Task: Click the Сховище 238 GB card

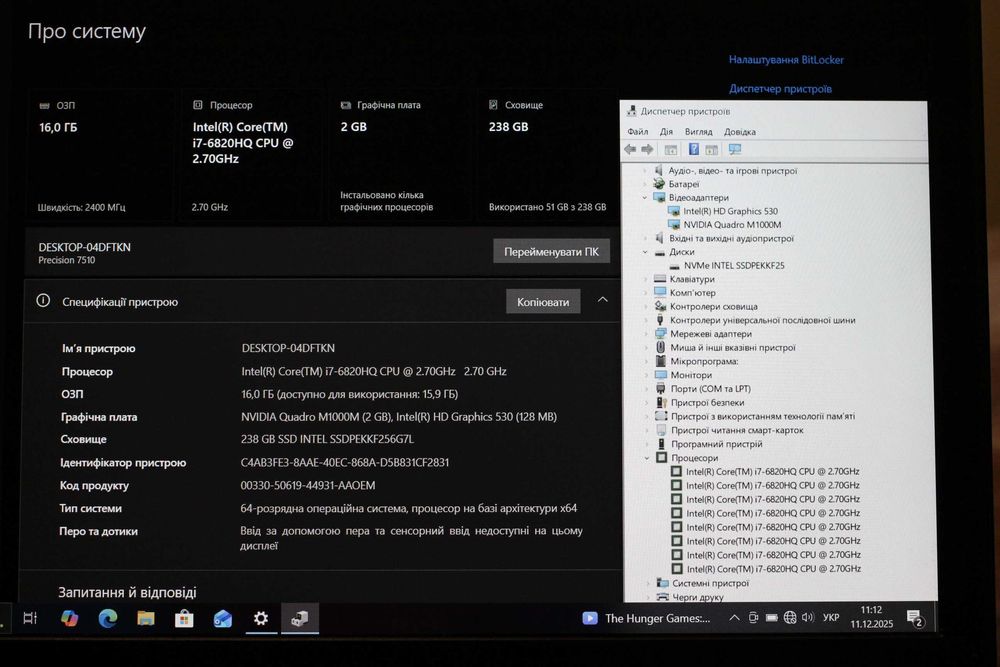Action: (547, 156)
